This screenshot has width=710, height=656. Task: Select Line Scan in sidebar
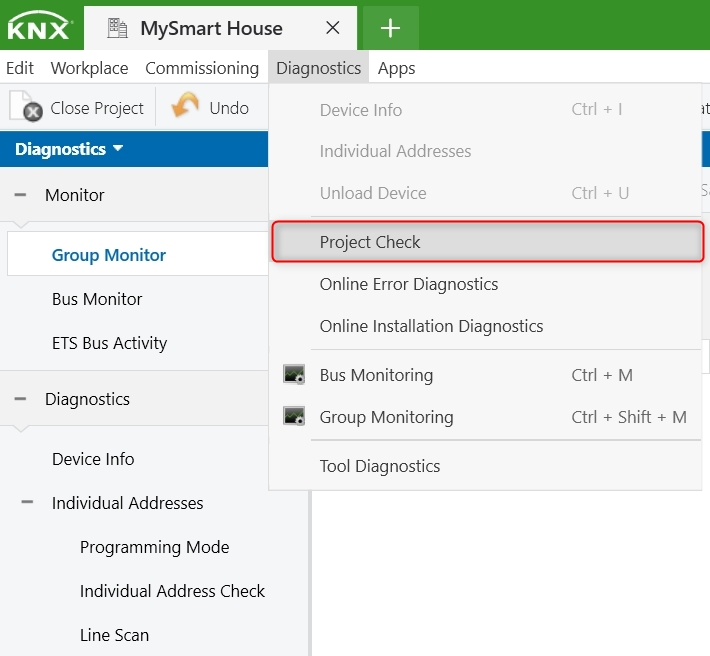pyautogui.click(x=114, y=635)
